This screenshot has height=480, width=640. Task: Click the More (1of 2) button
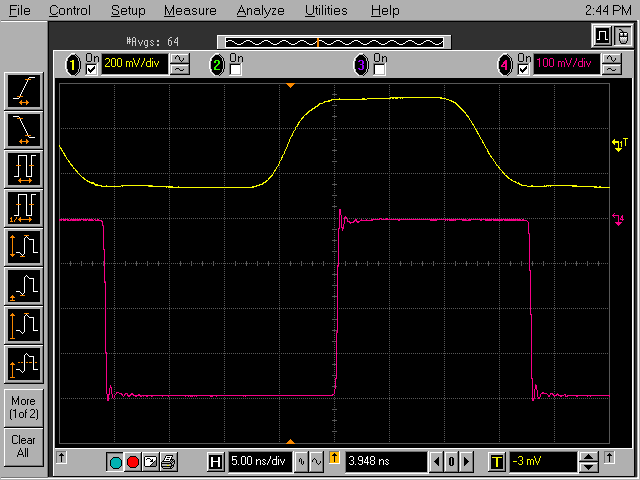pyautogui.click(x=24, y=408)
